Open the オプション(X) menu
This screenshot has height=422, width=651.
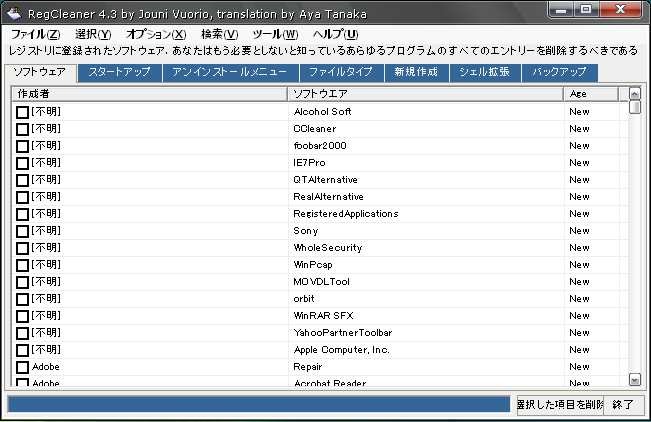pyautogui.click(x=156, y=34)
